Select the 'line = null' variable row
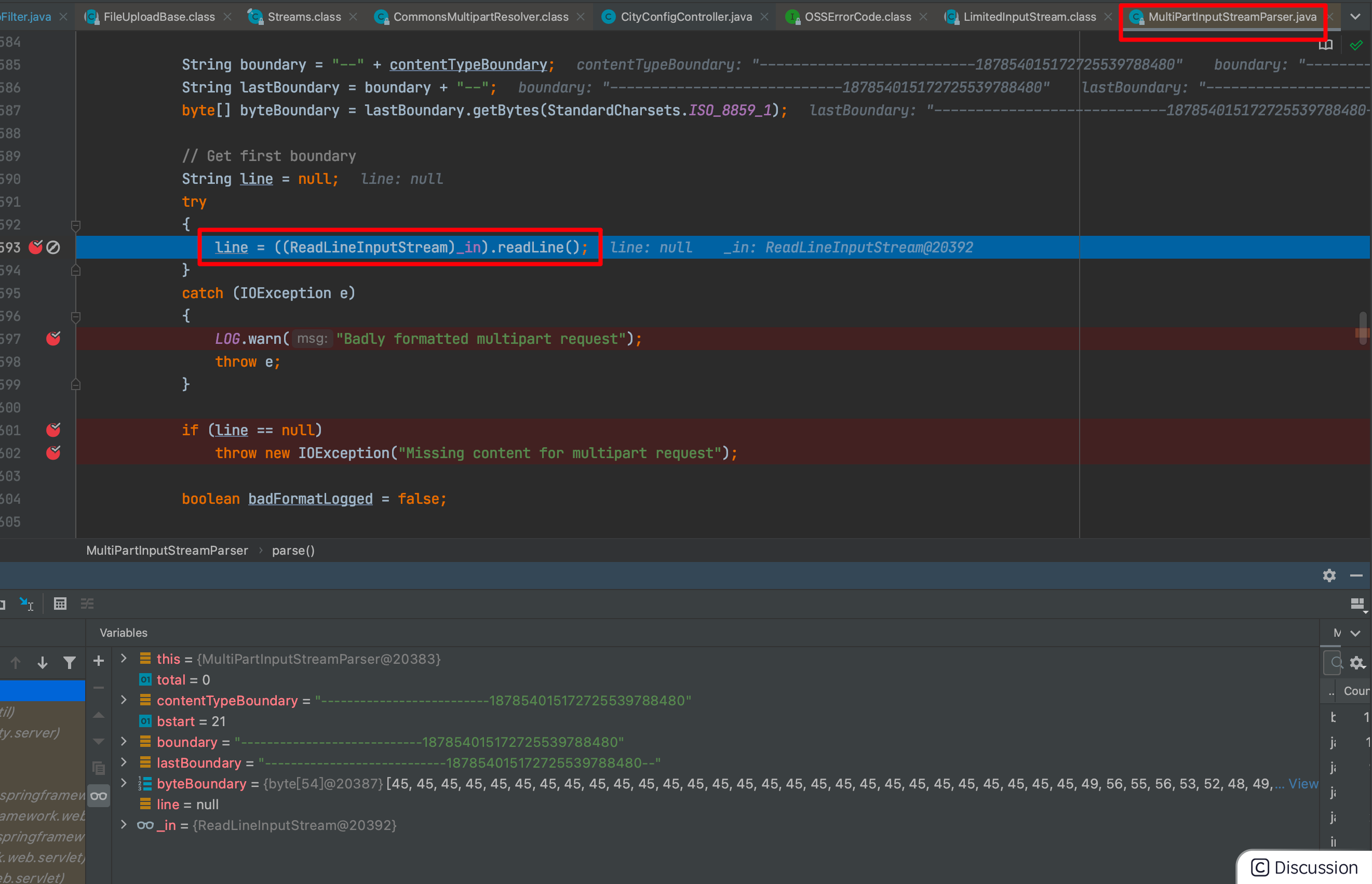 click(716, 804)
